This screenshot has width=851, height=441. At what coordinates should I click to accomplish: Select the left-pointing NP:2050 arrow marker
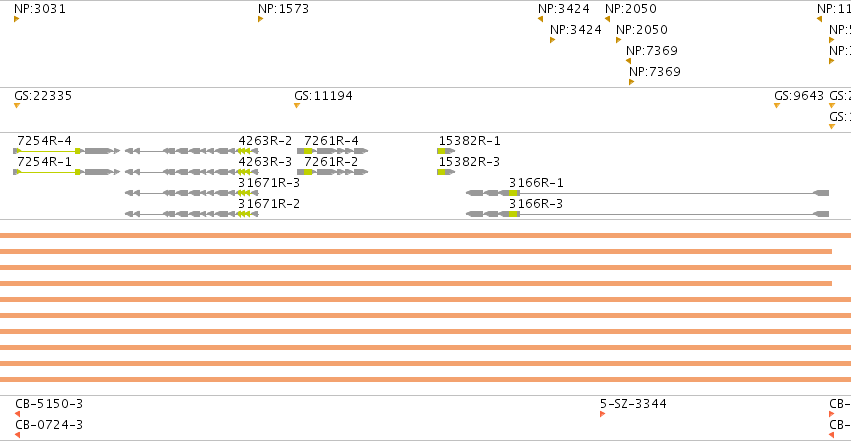point(607,19)
